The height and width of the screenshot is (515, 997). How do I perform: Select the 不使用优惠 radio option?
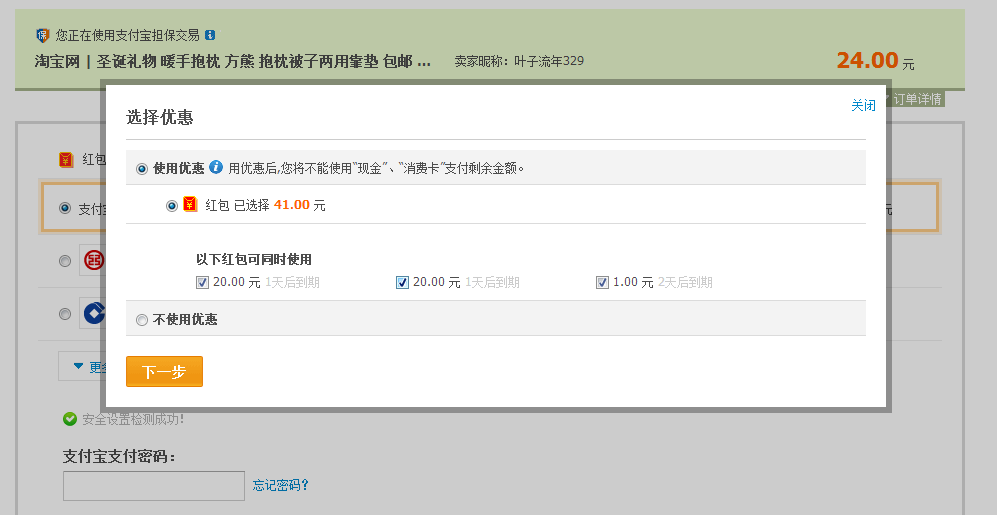[142, 320]
